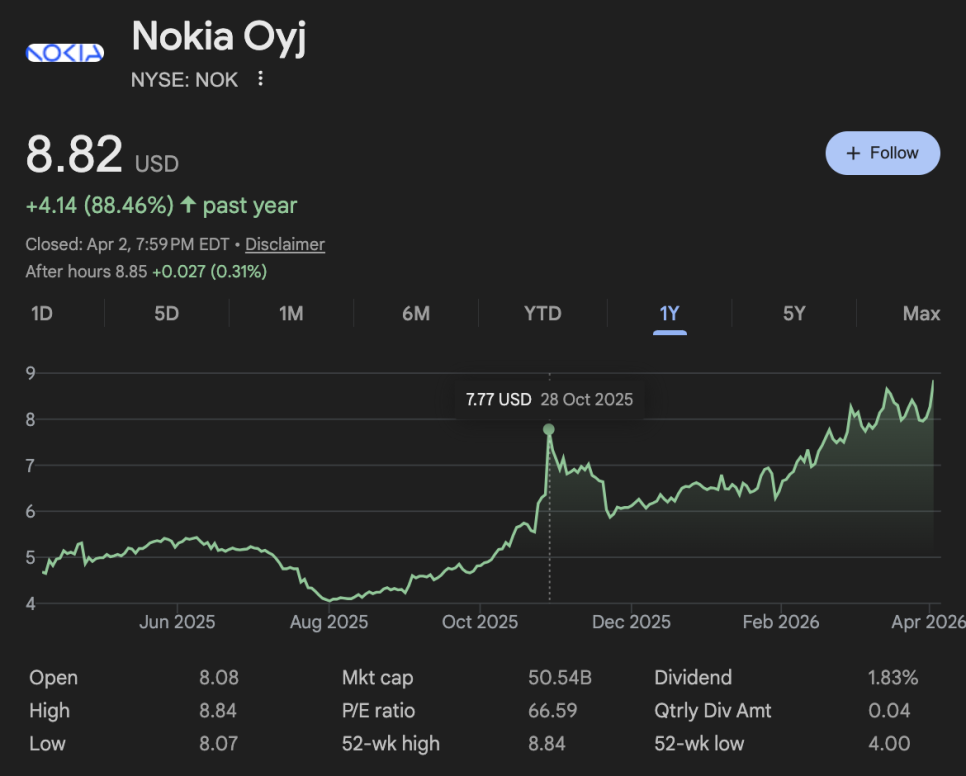The image size is (966, 776).
Task: Select the 1M time range tab
Action: tap(291, 313)
